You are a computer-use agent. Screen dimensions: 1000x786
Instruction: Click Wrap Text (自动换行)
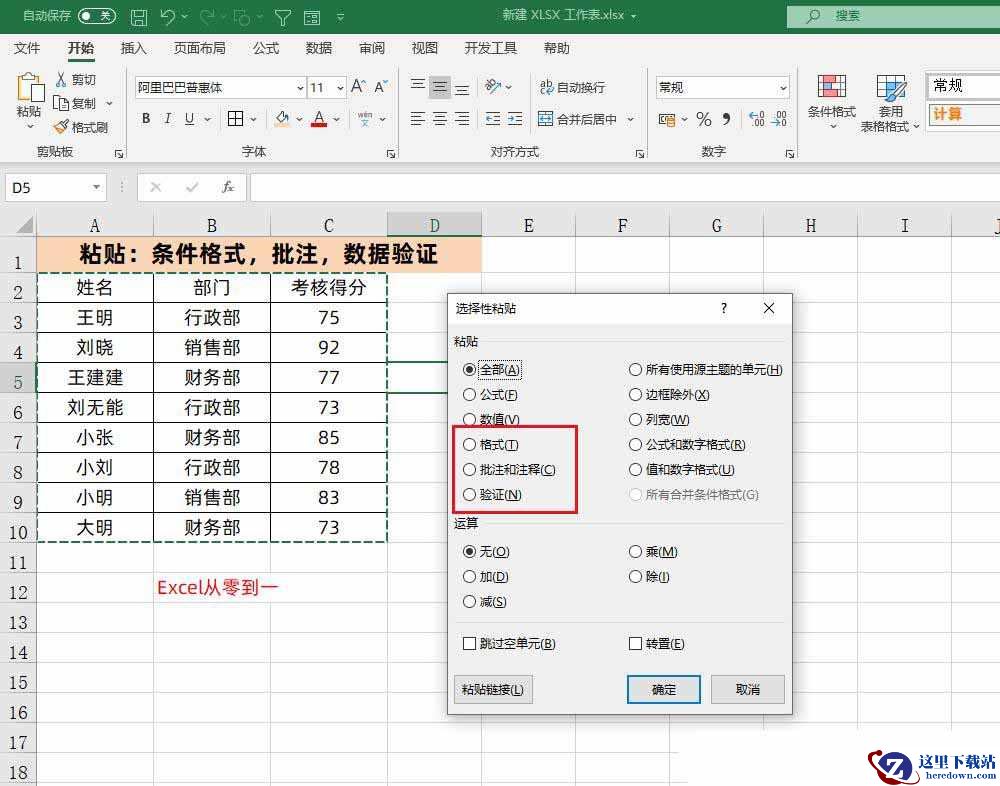click(x=572, y=87)
